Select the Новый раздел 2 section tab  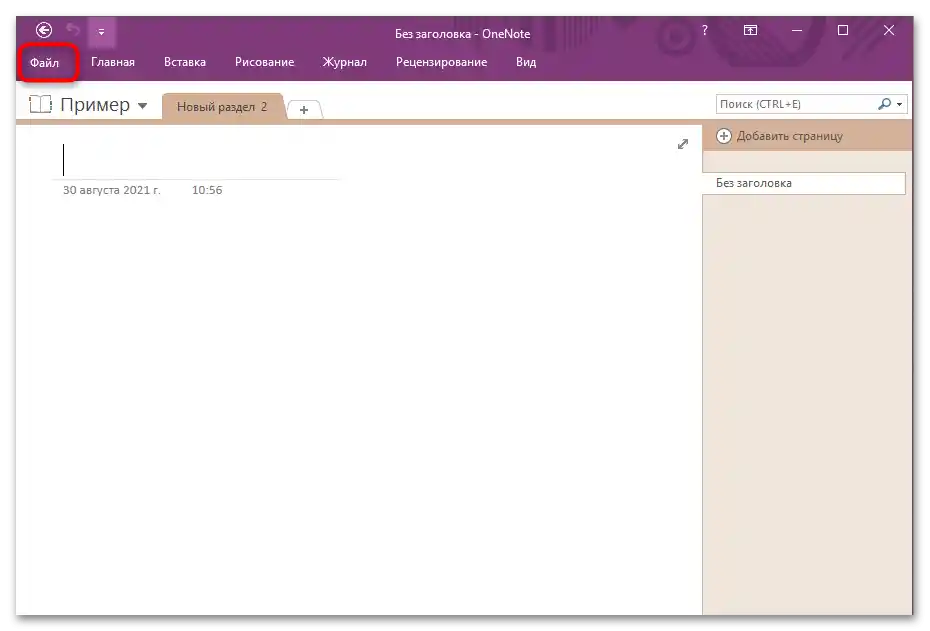(x=222, y=107)
